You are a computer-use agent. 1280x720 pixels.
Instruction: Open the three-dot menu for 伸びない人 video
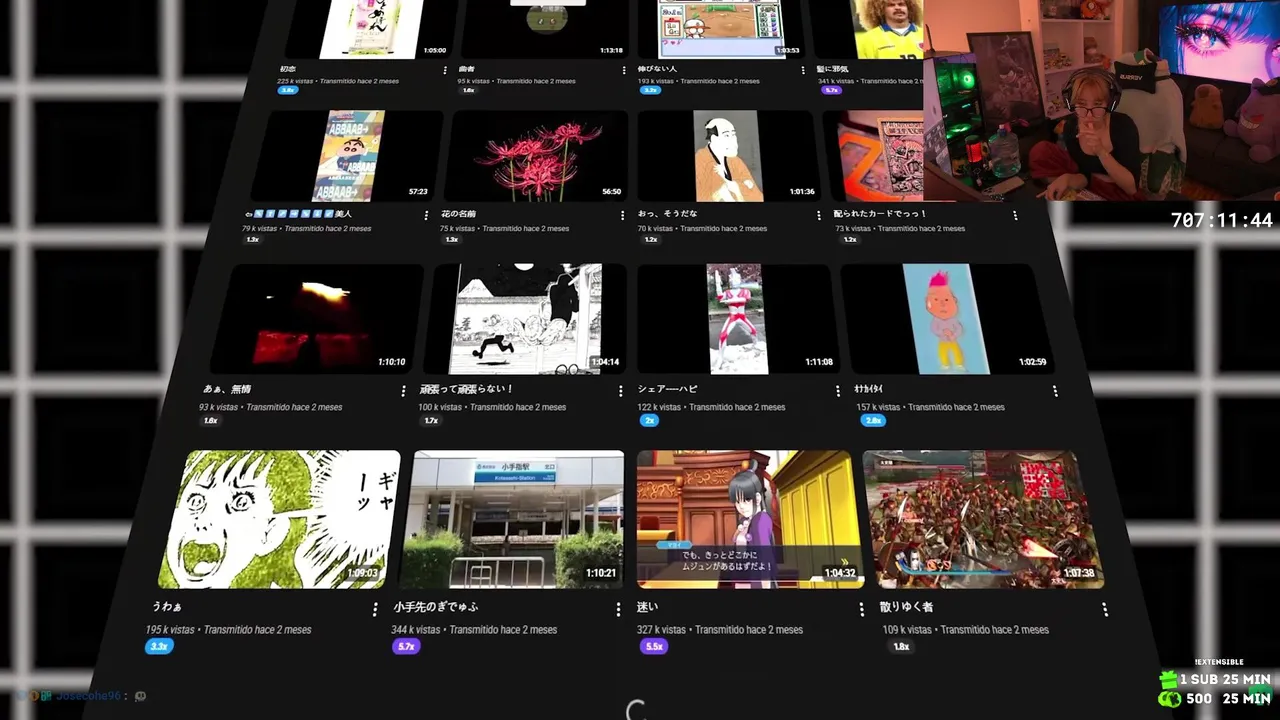(x=803, y=70)
